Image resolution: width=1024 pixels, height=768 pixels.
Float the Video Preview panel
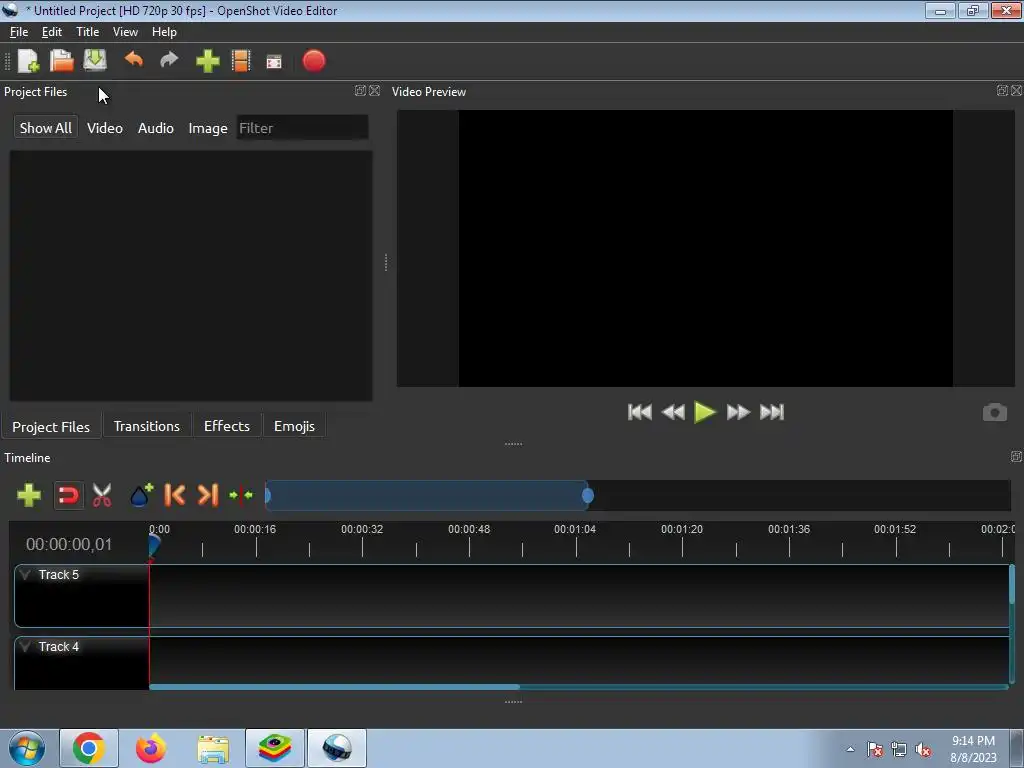pos(1002,91)
